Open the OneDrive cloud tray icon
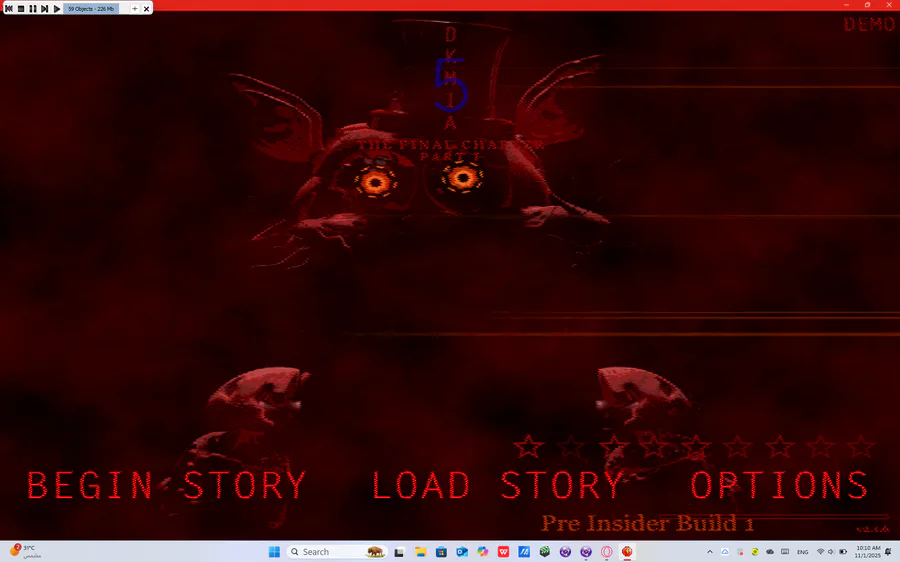 pyautogui.click(x=770, y=552)
